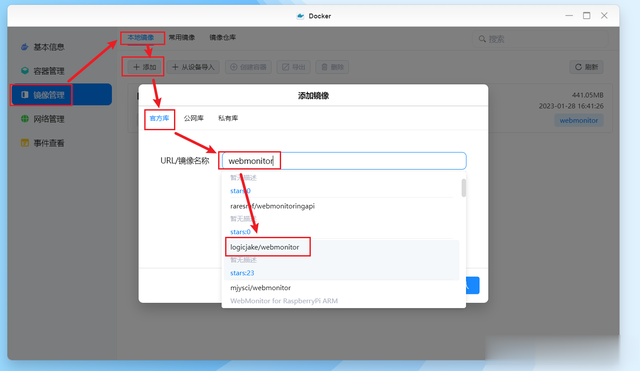Viewport: 640px width, 371px height.
Task: Focus the 搜索 search field
Action: (x=540, y=39)
